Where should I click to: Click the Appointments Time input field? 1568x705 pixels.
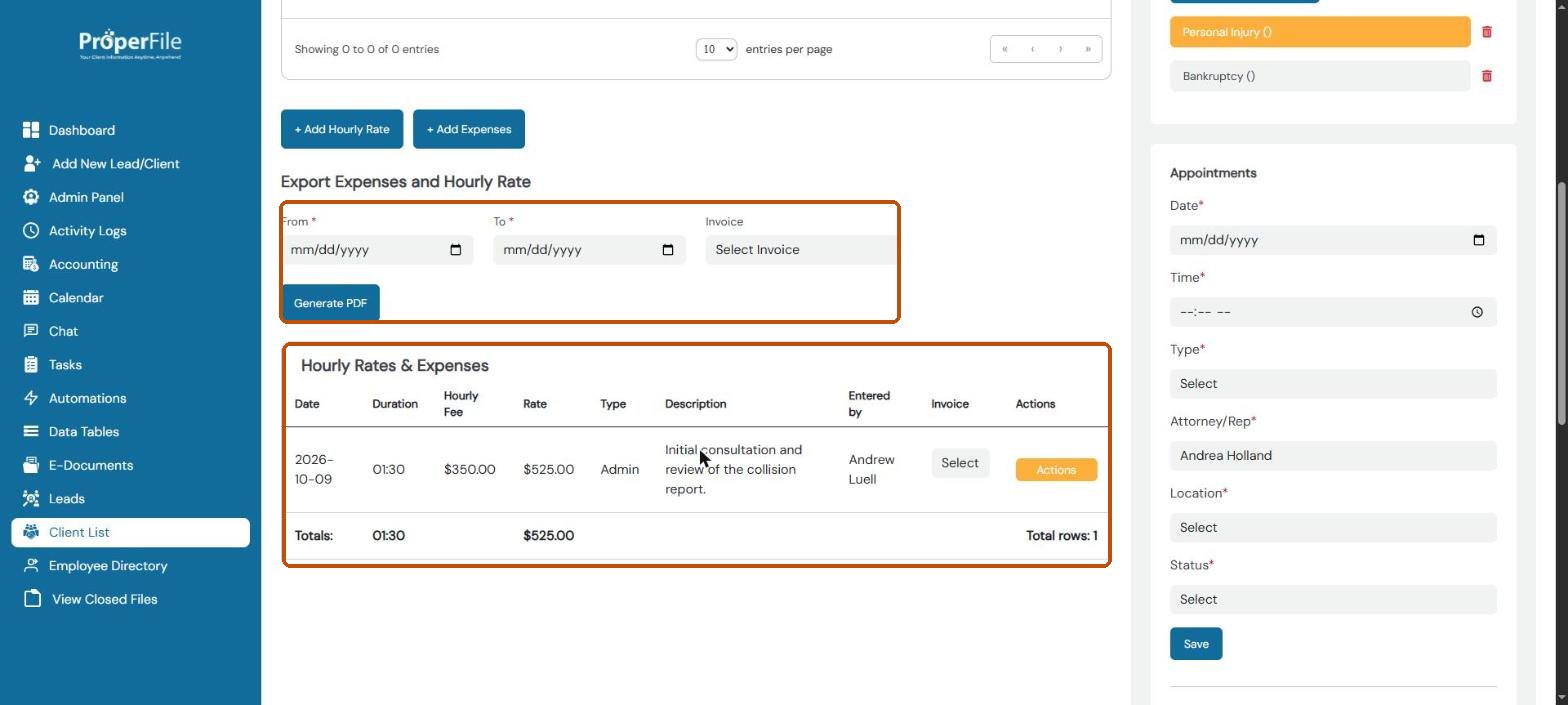pos(1333,312)
